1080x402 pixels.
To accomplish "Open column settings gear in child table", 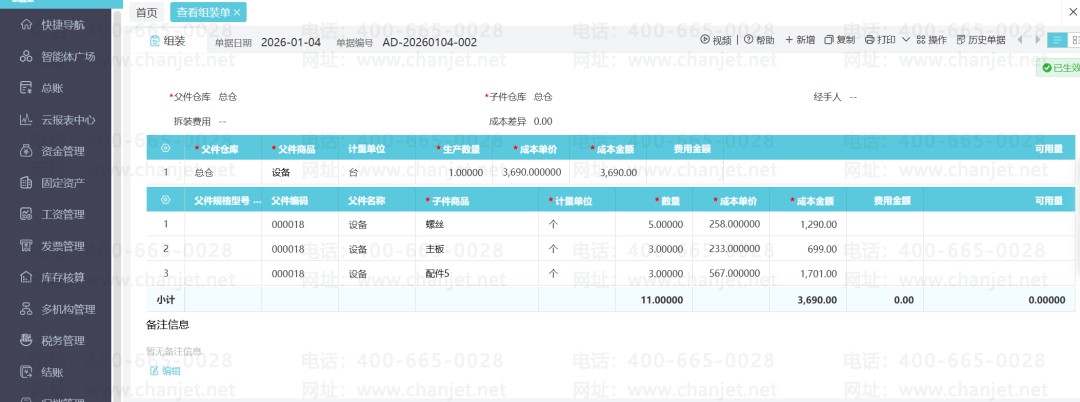I will click(165, 200).
